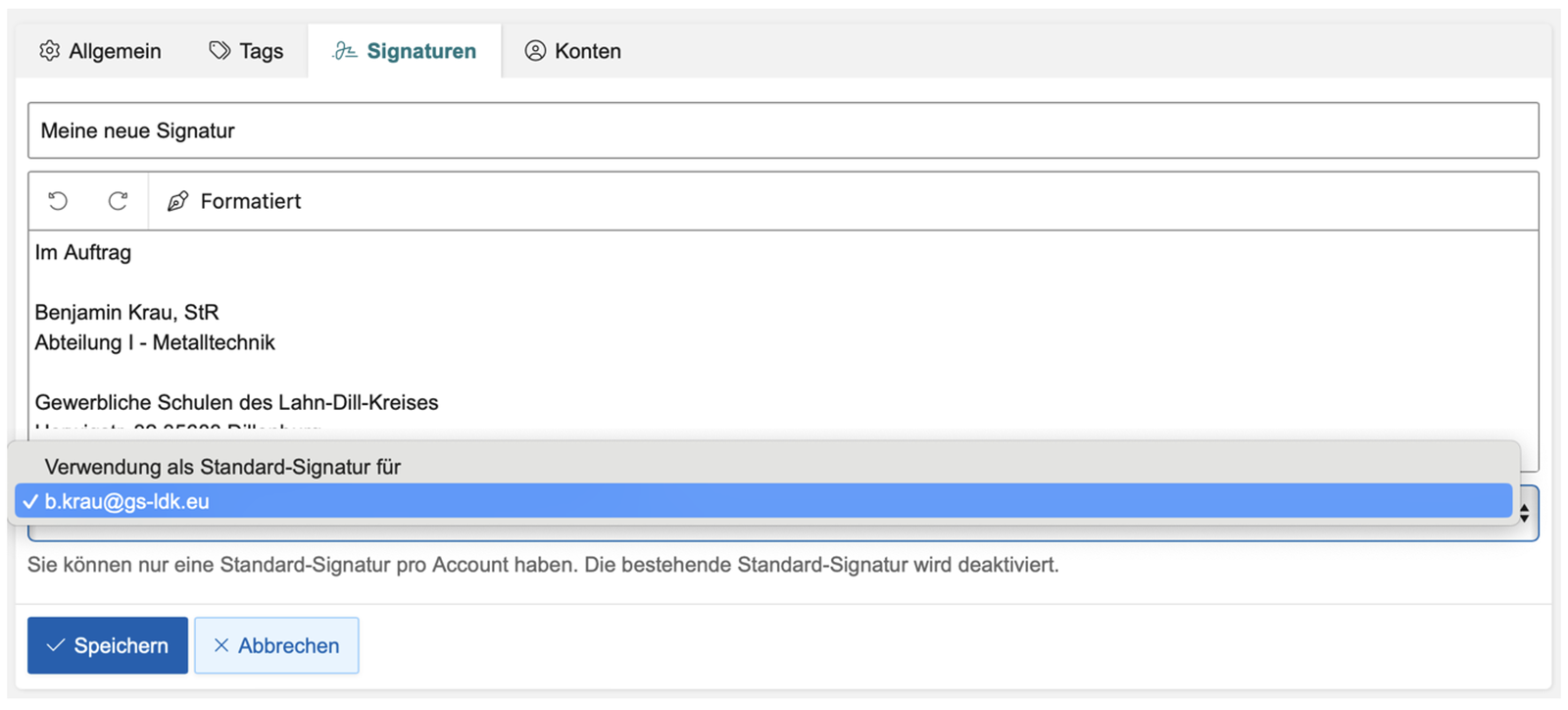The image size is (1568, 710).
Task: Click the signature pen icon on Signaturen tab
Action: point(344,51)
